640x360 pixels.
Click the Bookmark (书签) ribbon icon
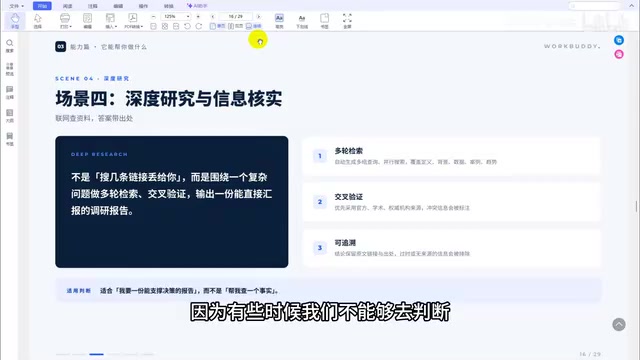tap(324, 20)
